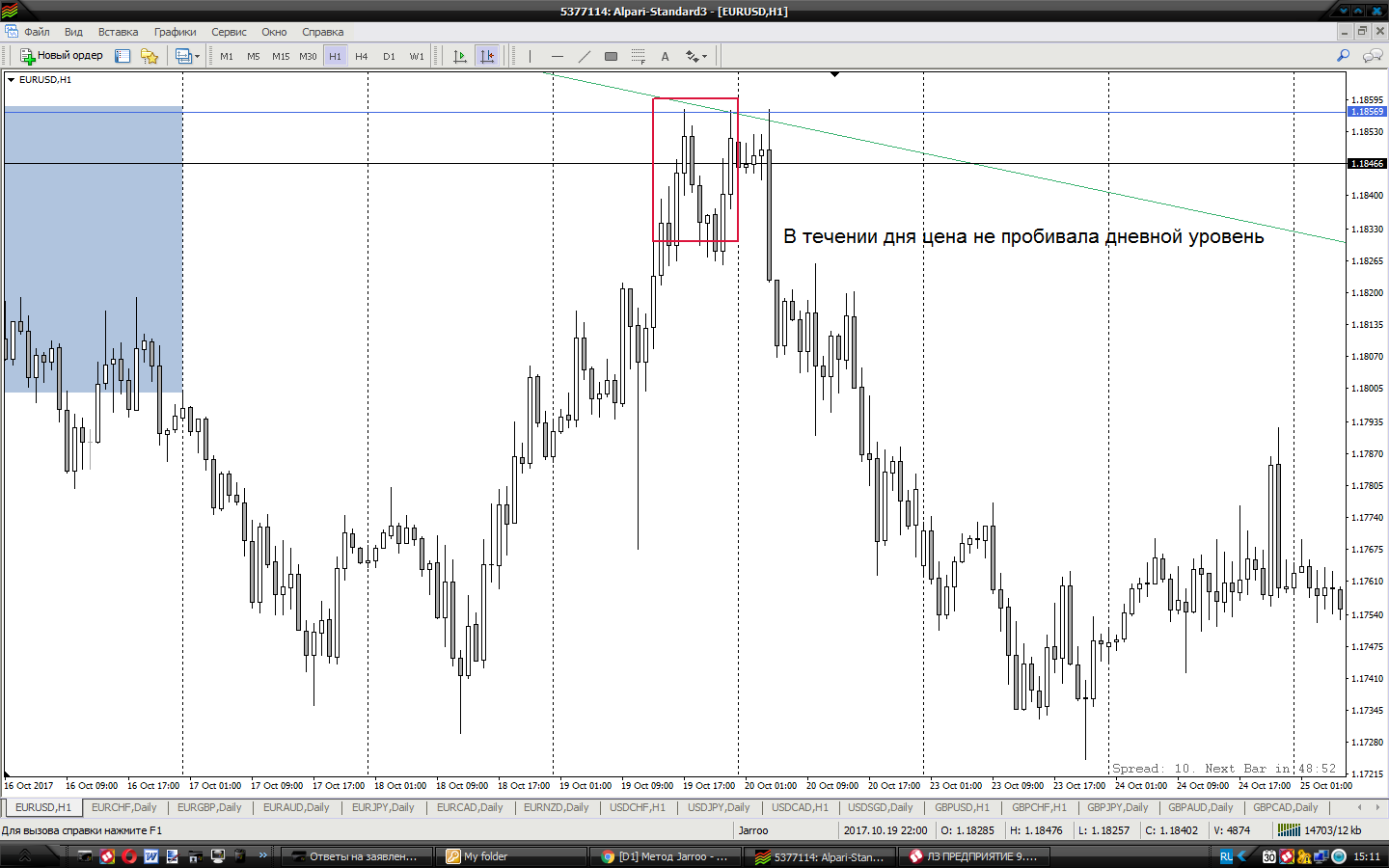This screenshot has height=868, width=1389.
Task: Select the trendline drawing tool
Action: pos(584,56)
